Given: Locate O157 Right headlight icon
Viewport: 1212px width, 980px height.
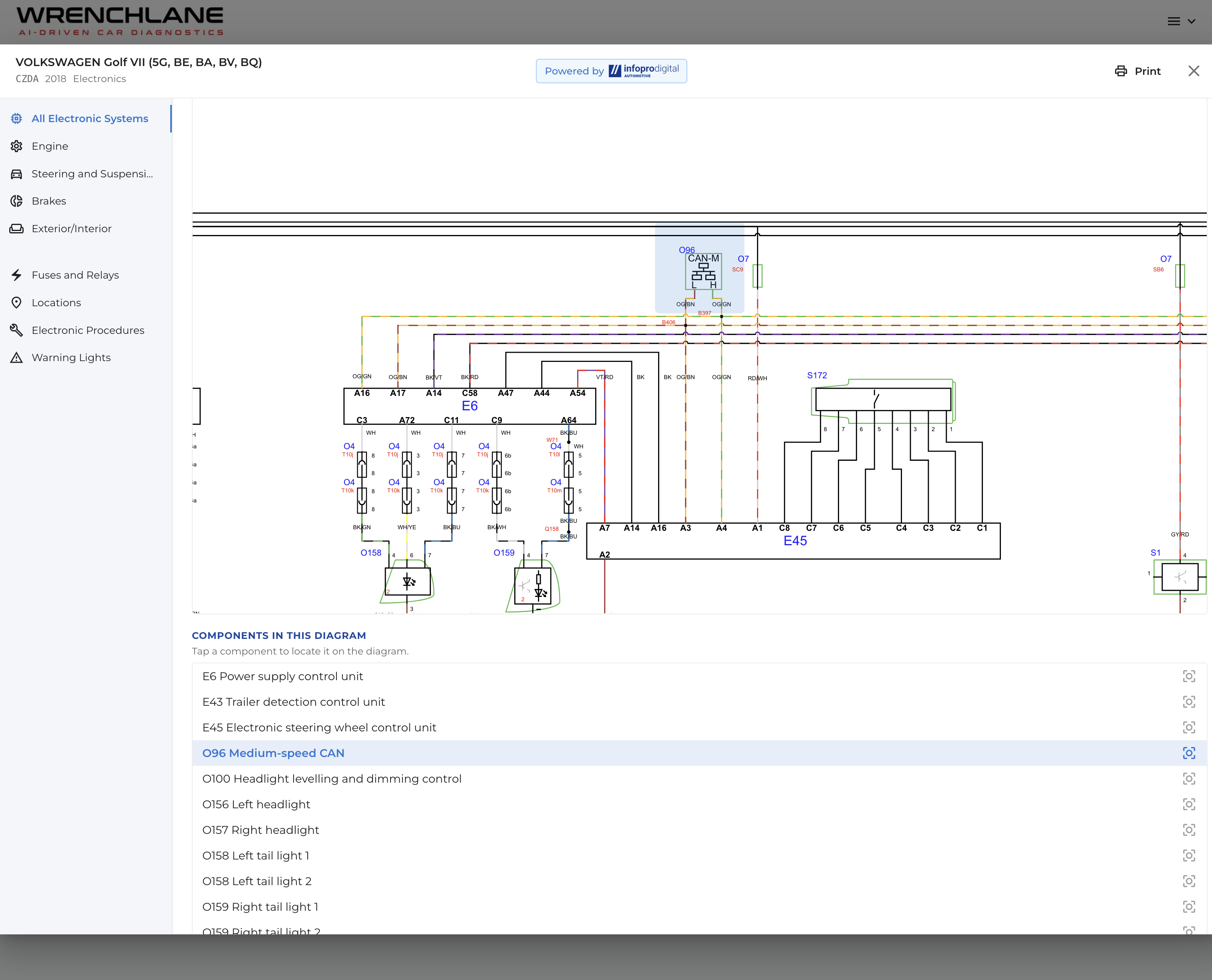Looking at the screenshot, I should tap(1189, 830).
